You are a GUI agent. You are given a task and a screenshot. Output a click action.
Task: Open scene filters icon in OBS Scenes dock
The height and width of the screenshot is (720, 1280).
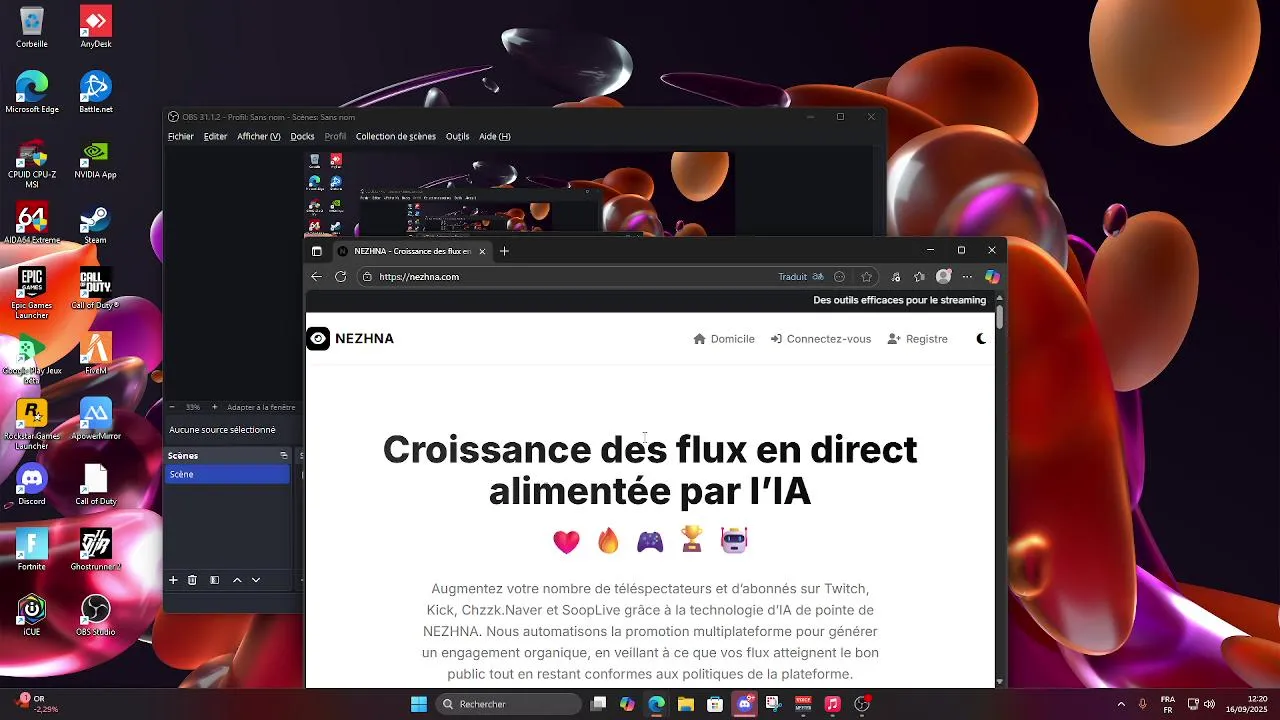pyautogui.click(x=214, y=580)
